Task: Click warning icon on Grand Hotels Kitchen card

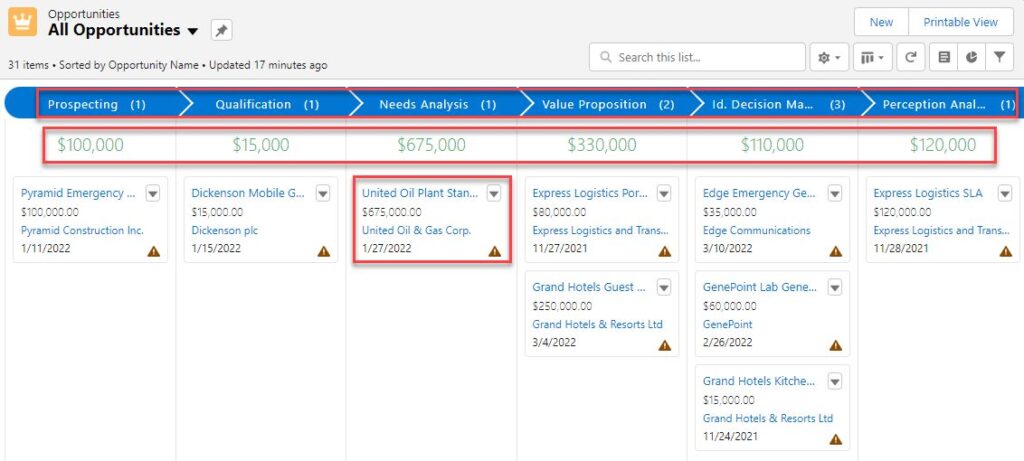Action: [836, 439]
